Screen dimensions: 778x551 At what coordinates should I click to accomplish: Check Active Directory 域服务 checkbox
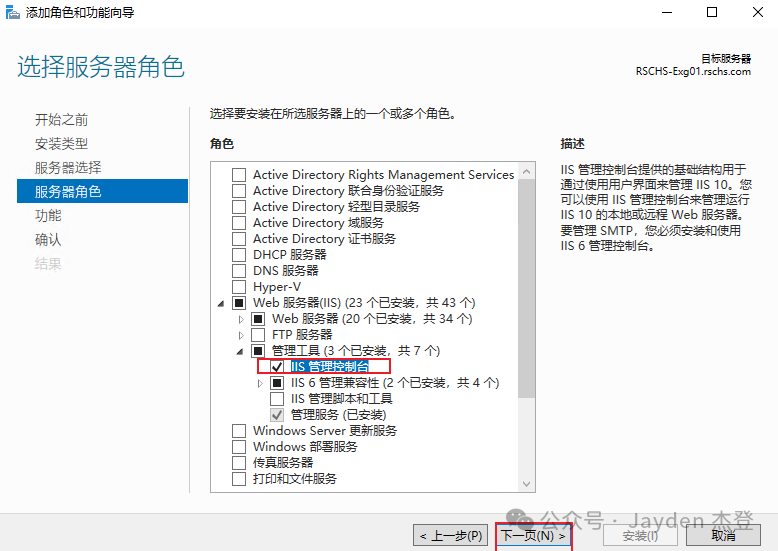pos(239,223)
